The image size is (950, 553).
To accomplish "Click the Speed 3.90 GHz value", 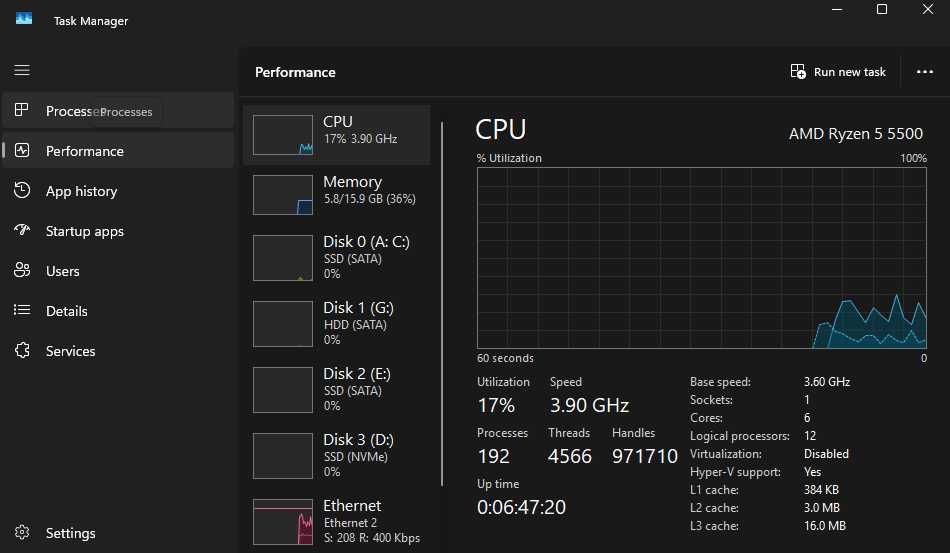I will click(590, 405).
